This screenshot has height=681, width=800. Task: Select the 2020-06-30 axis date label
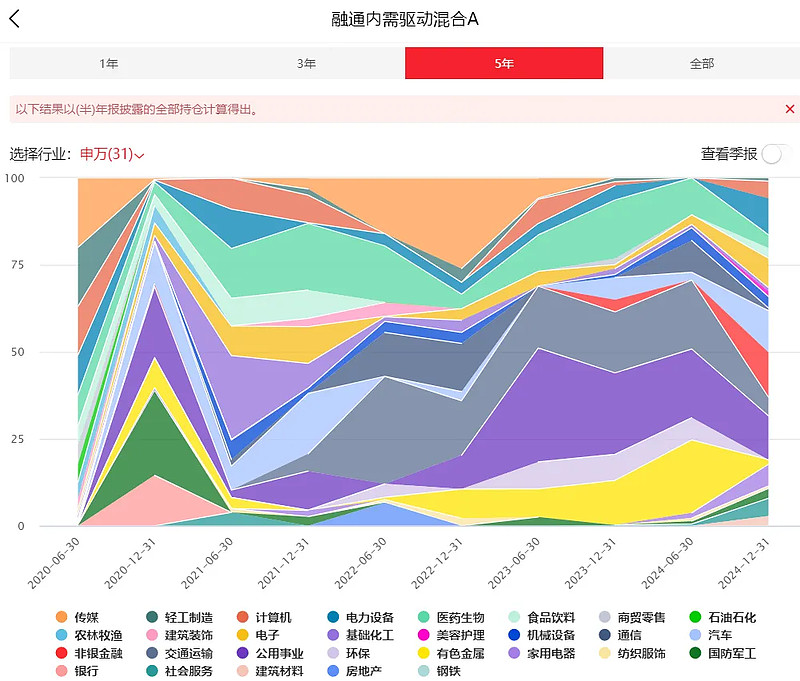click(x=54, y=563)
